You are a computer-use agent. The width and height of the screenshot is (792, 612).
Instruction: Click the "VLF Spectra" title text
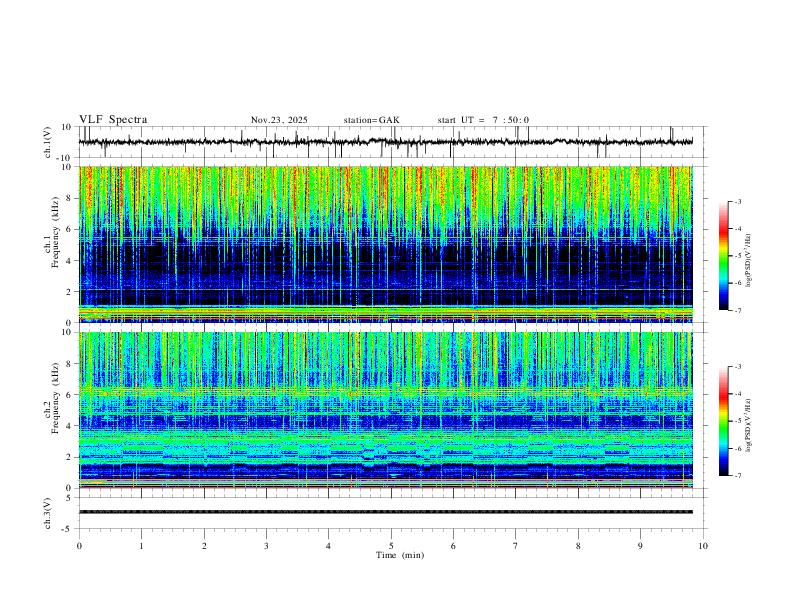tap(113, 120)
